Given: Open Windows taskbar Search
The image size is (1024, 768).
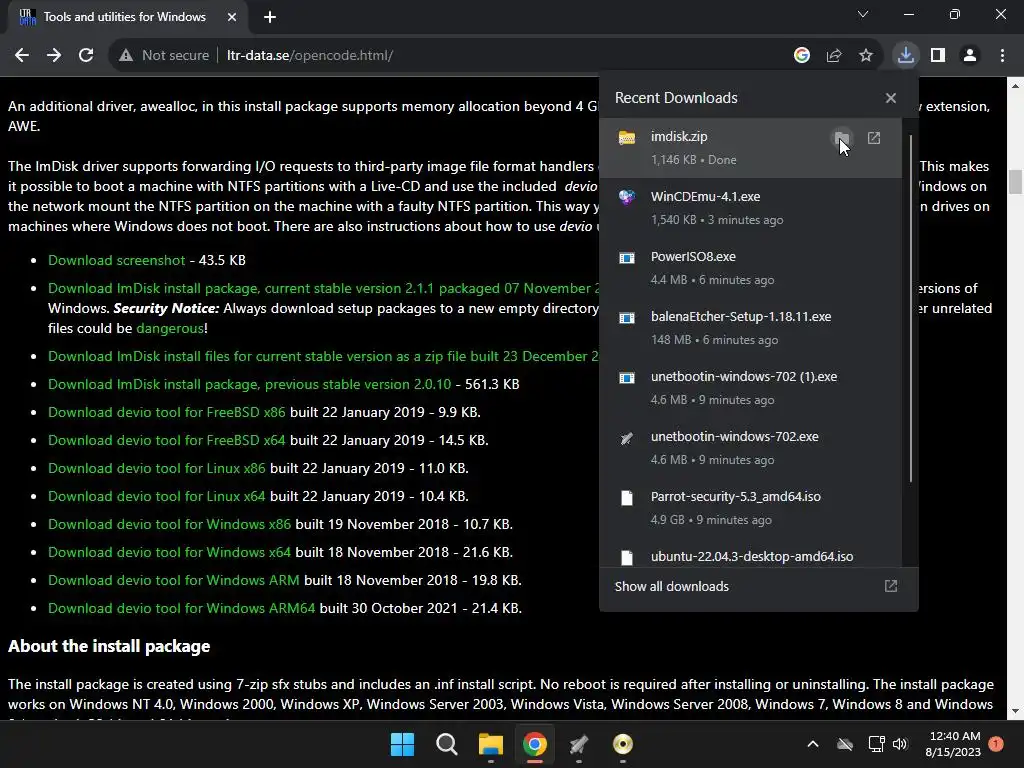Looking at the screenshot, I should [447, 744].
